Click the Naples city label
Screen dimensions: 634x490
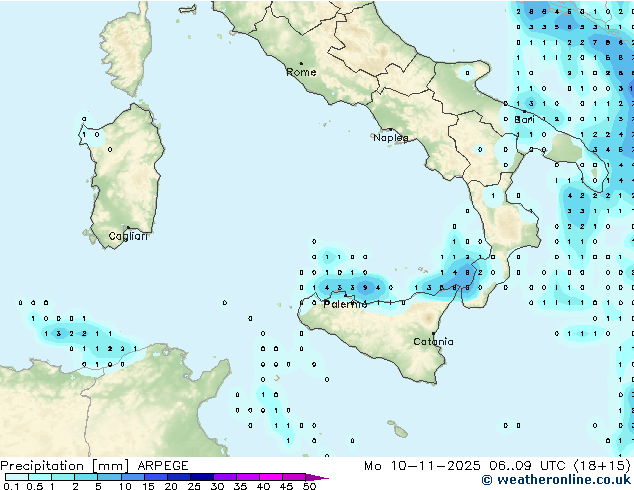pyautogui.click(x=391, y=138)
